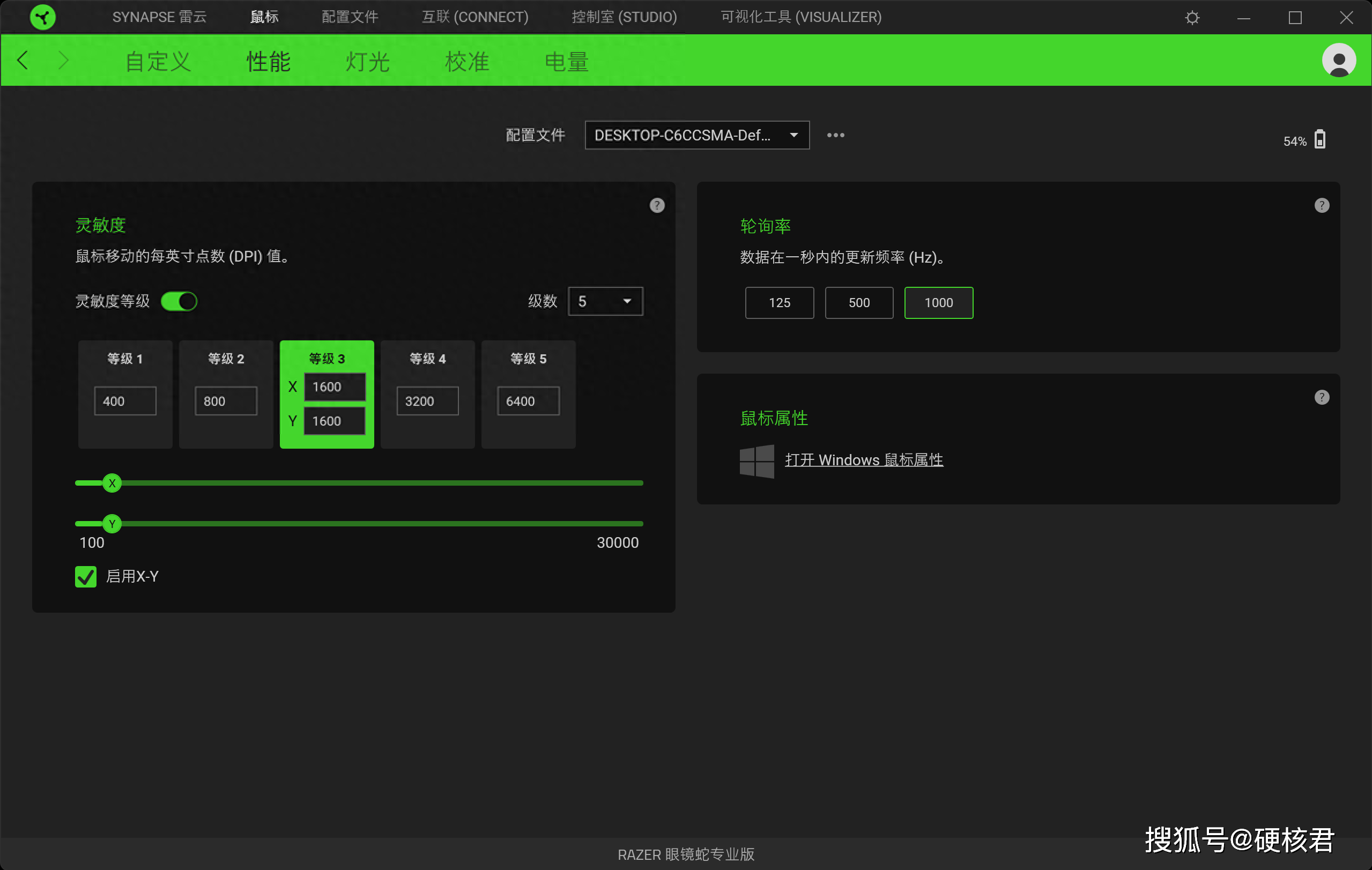Check the battery level icon

pyautogui.click(x=1319, y=139)
